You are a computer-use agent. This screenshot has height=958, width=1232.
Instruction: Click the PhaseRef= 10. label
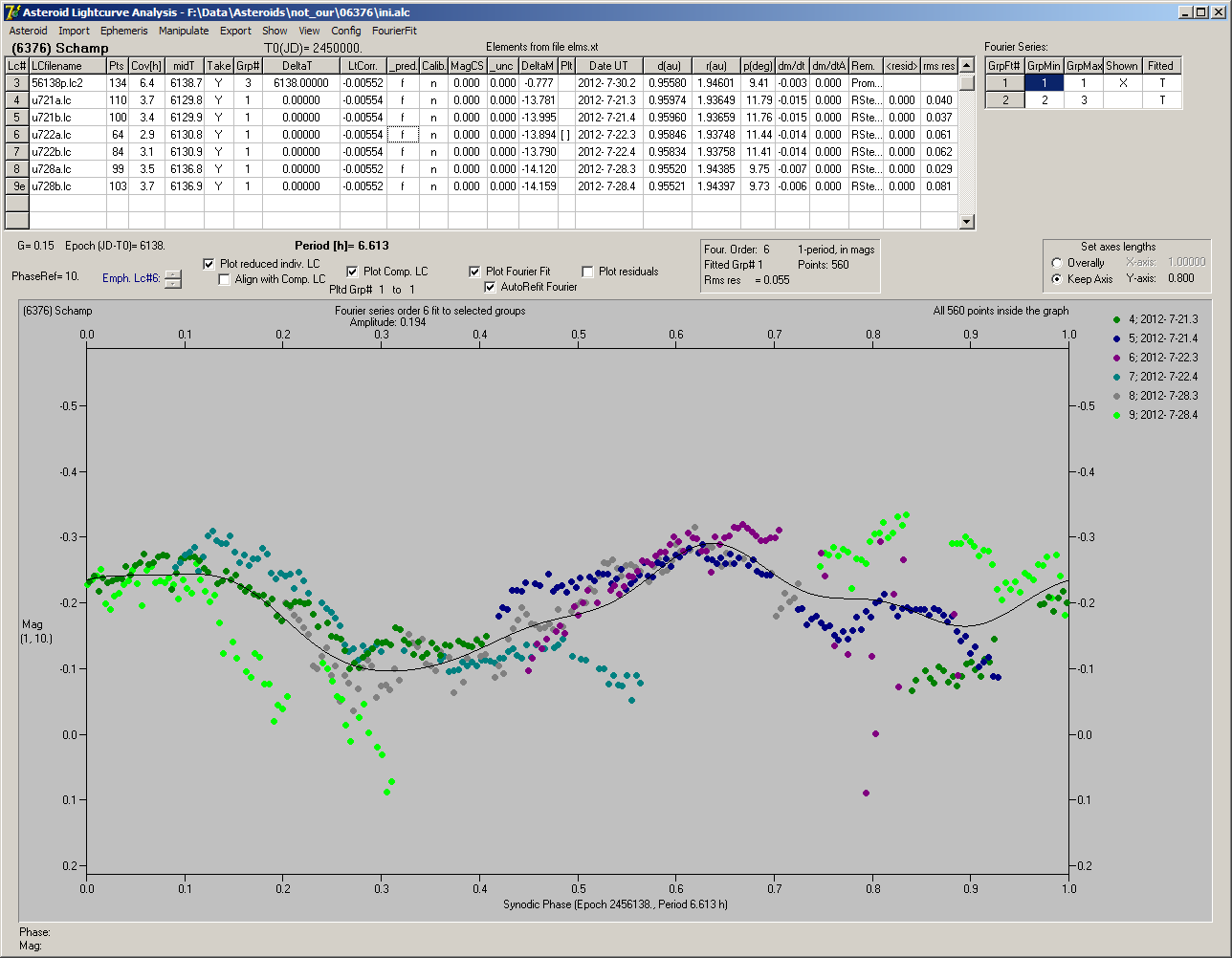(x=45, y=276)
